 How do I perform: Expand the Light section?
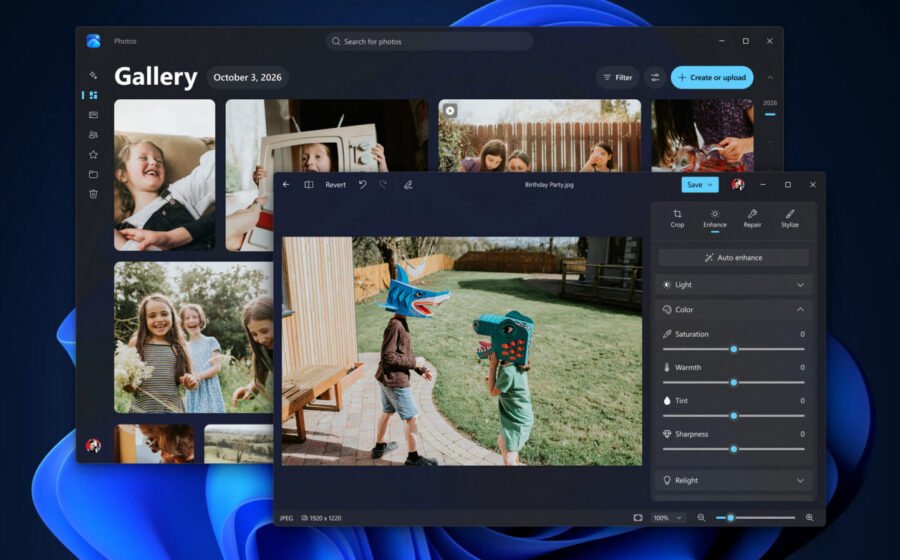pyautogui.click(x=734, y=285)
